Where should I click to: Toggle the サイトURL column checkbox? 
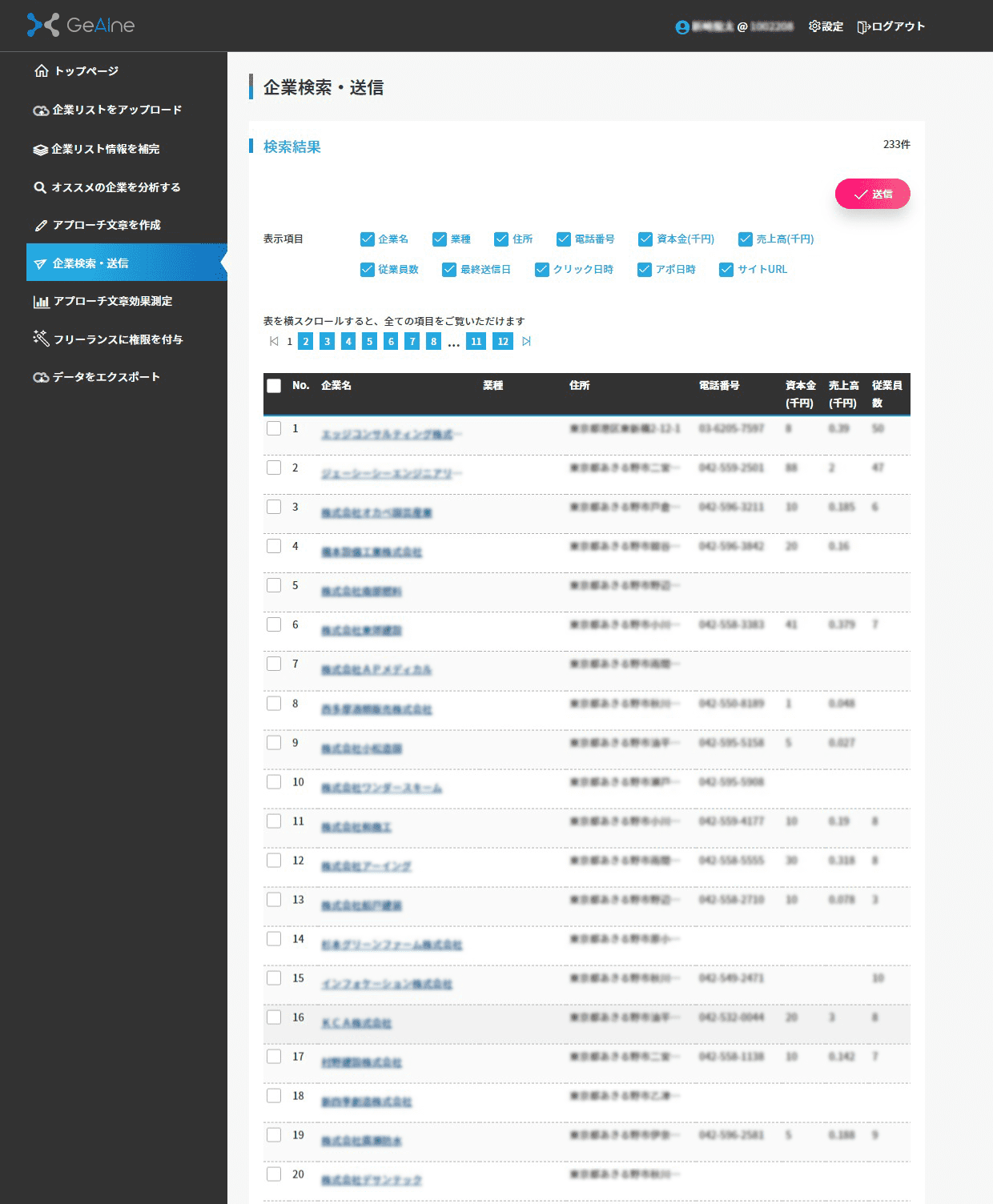[x=726, y=270]
